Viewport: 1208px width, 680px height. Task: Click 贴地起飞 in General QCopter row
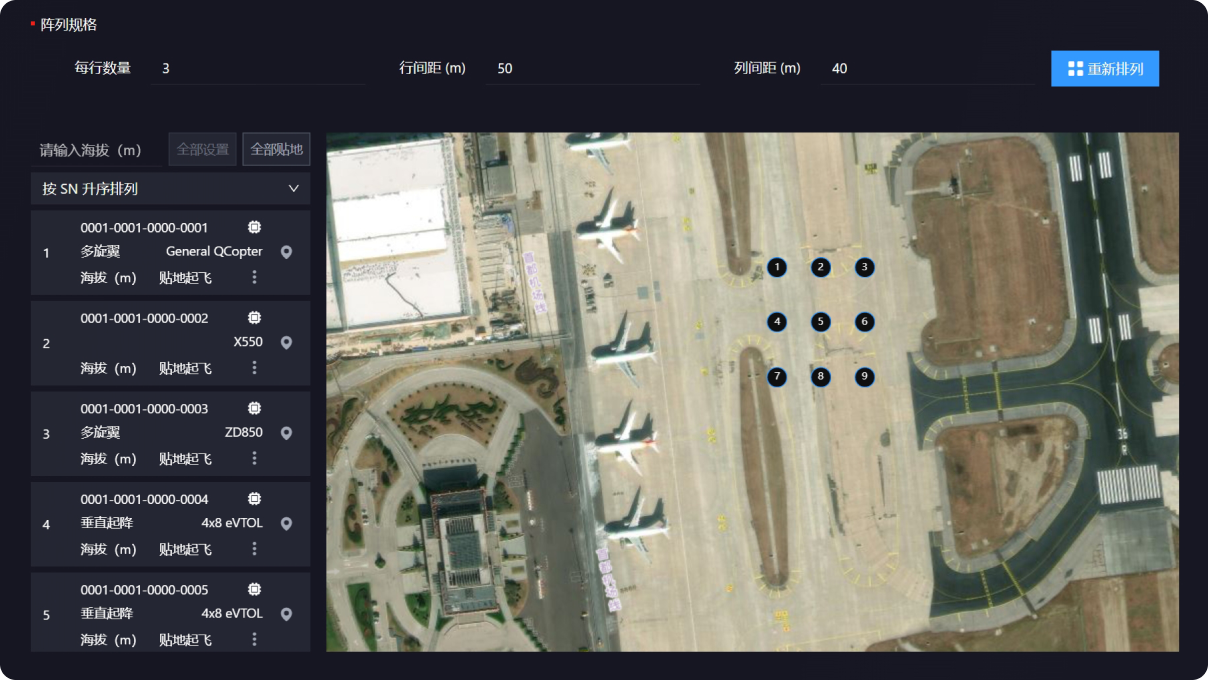click(186, 277)
